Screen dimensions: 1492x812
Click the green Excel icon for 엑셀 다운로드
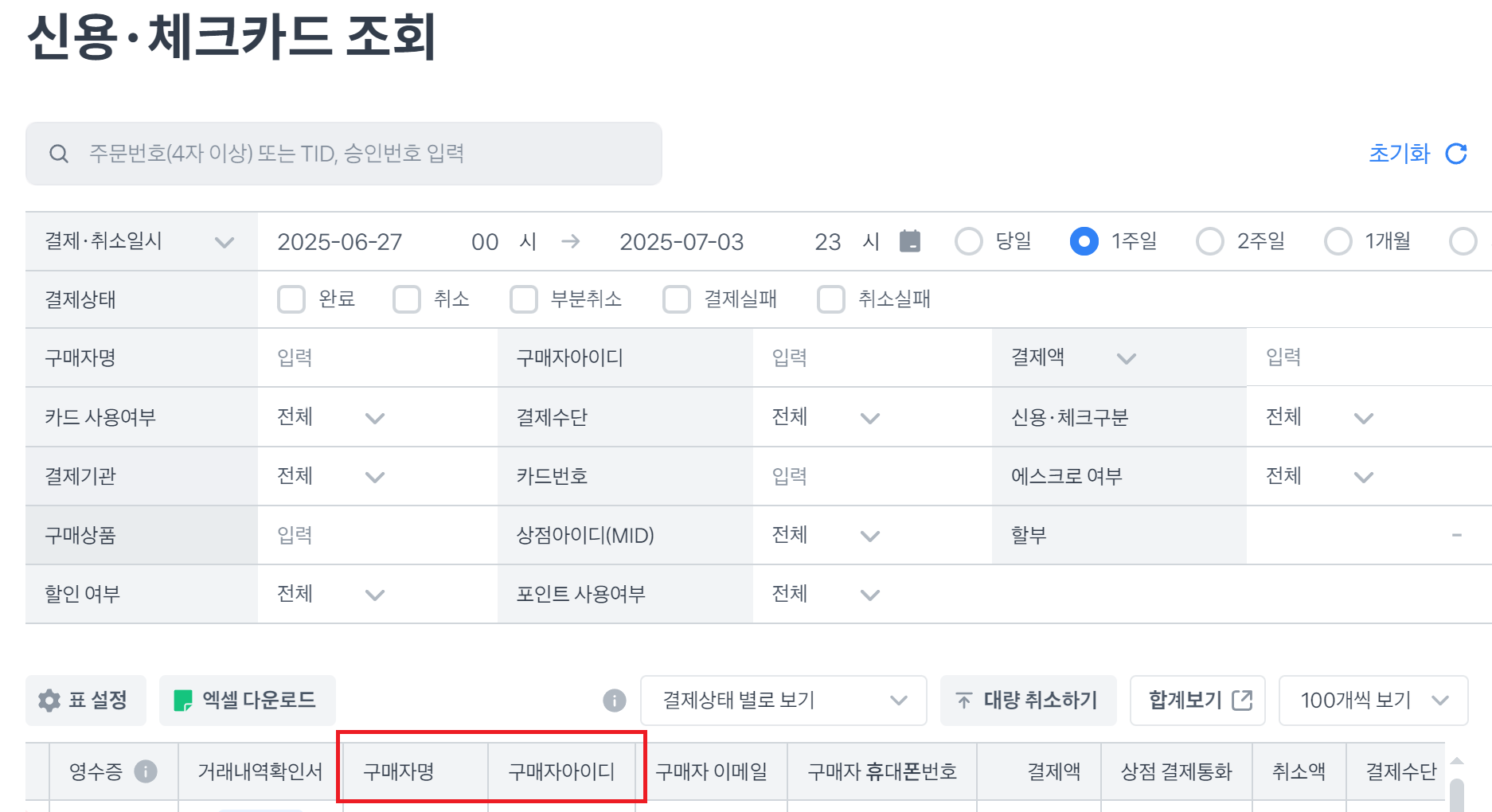click(x=183, y=701)
